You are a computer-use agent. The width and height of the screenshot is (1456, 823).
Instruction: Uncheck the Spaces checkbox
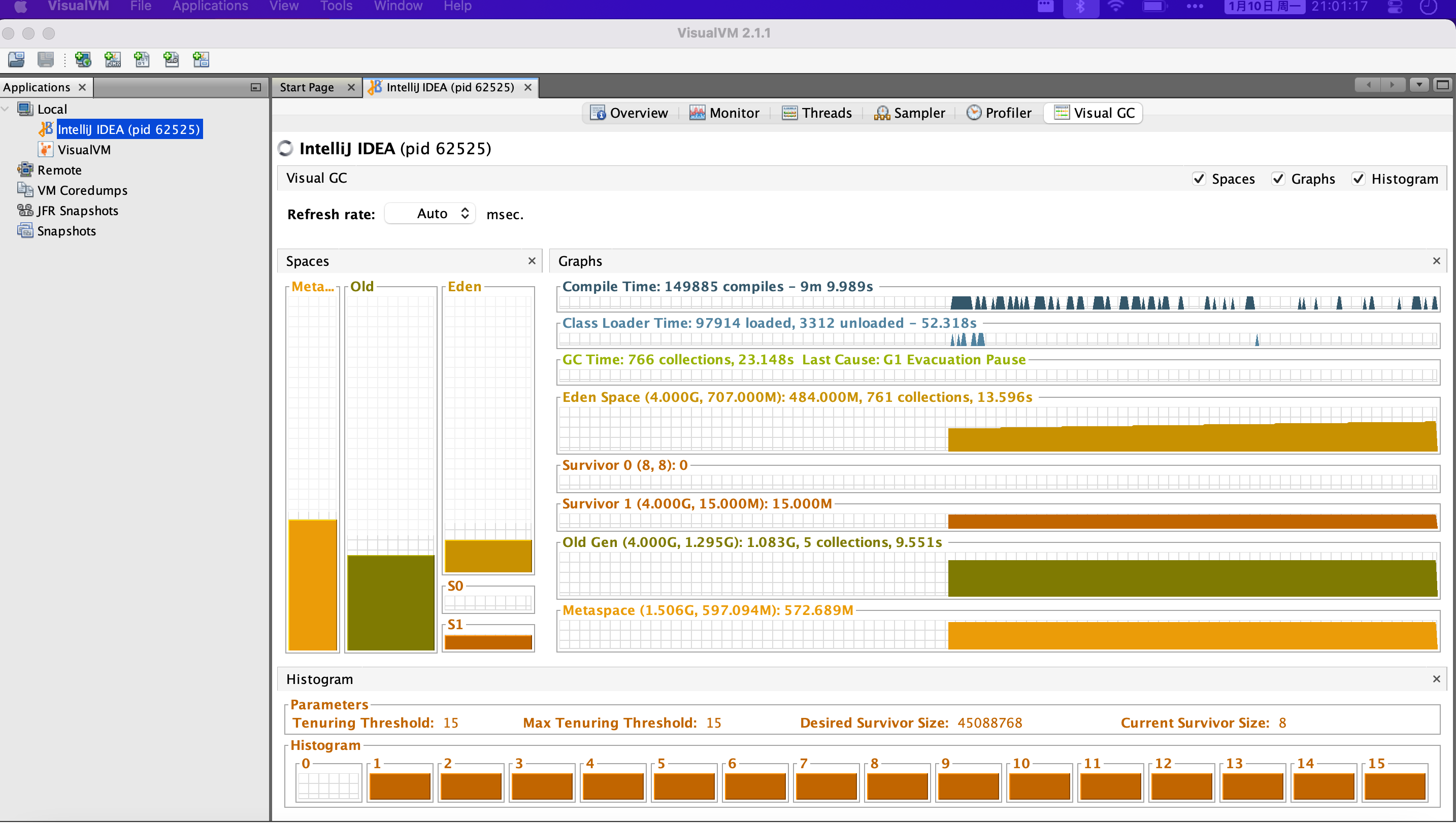[1199, 179]
